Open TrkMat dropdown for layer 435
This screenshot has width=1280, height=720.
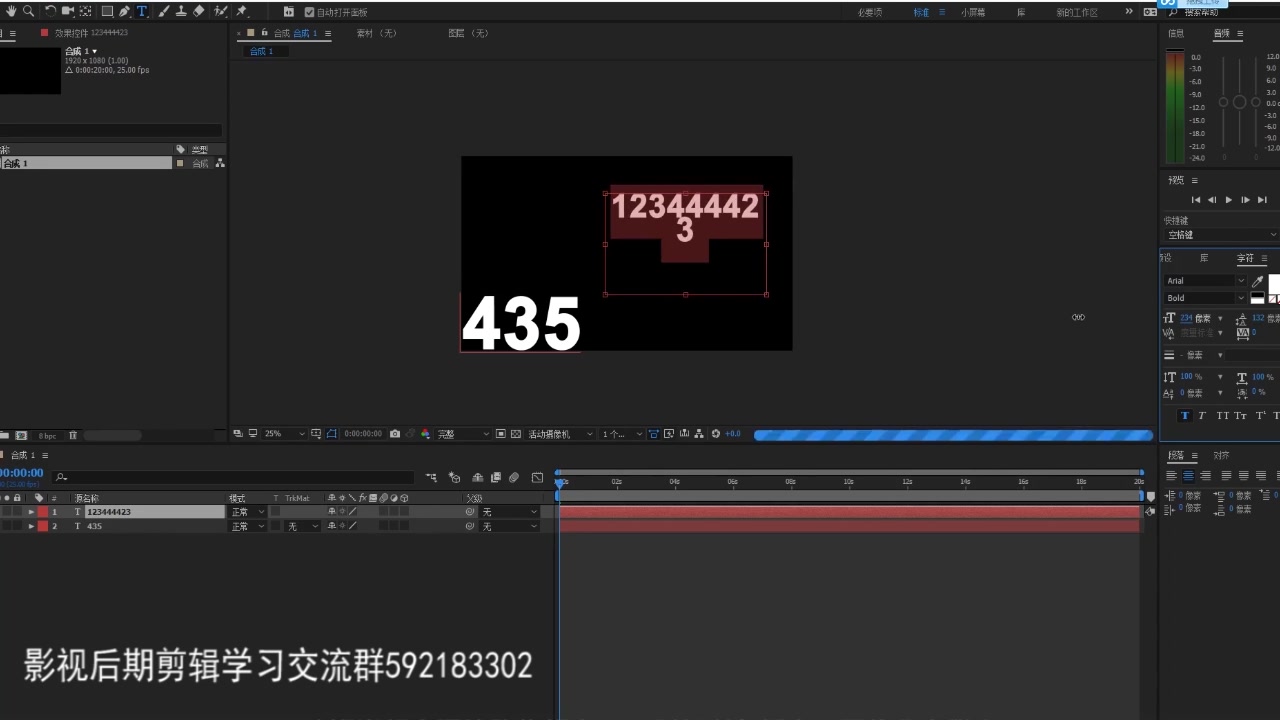pyautogui.click(x=303, y=526)
